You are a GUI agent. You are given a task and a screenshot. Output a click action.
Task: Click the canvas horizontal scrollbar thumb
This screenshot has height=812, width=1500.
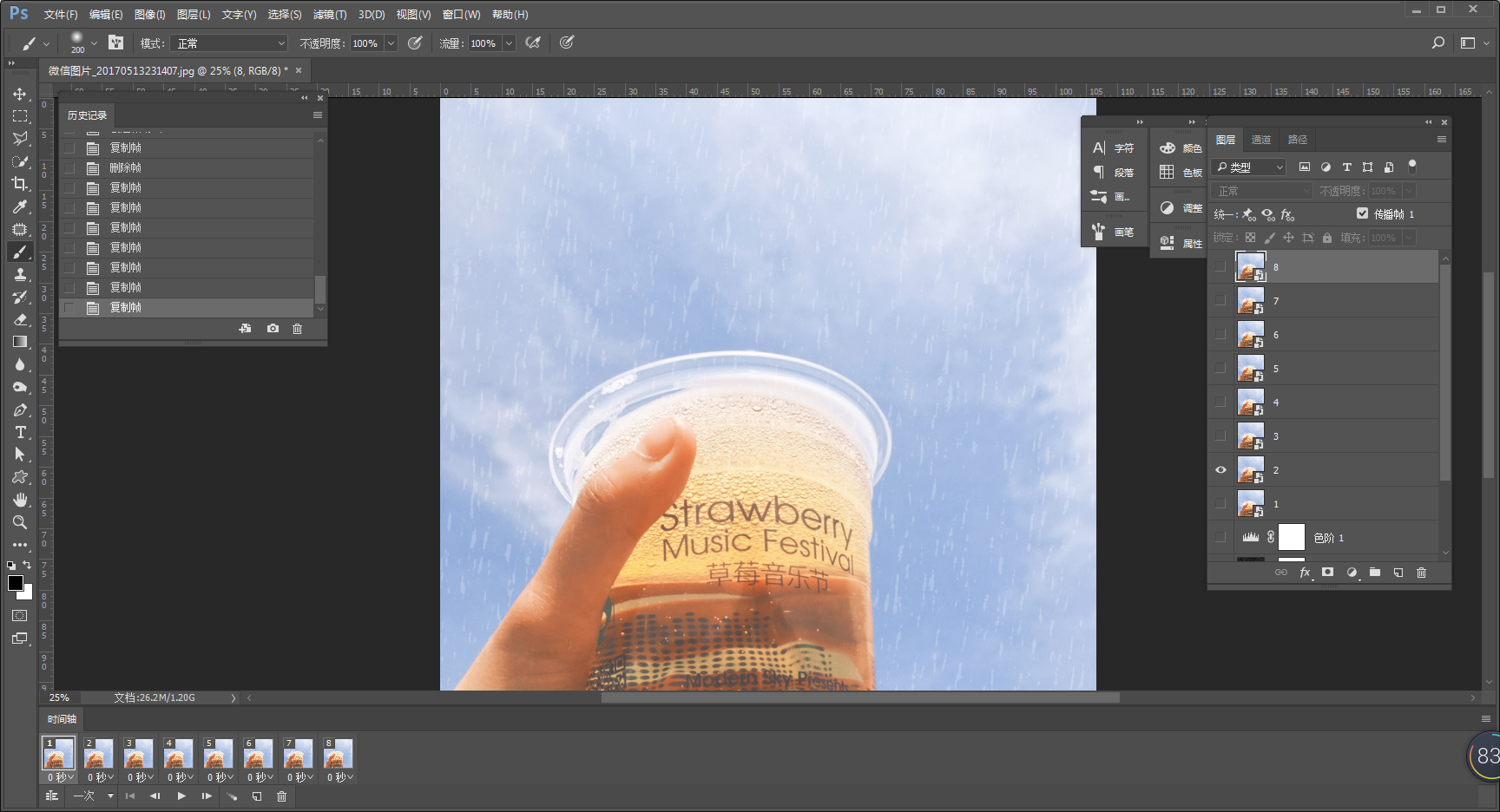(860, 697)
